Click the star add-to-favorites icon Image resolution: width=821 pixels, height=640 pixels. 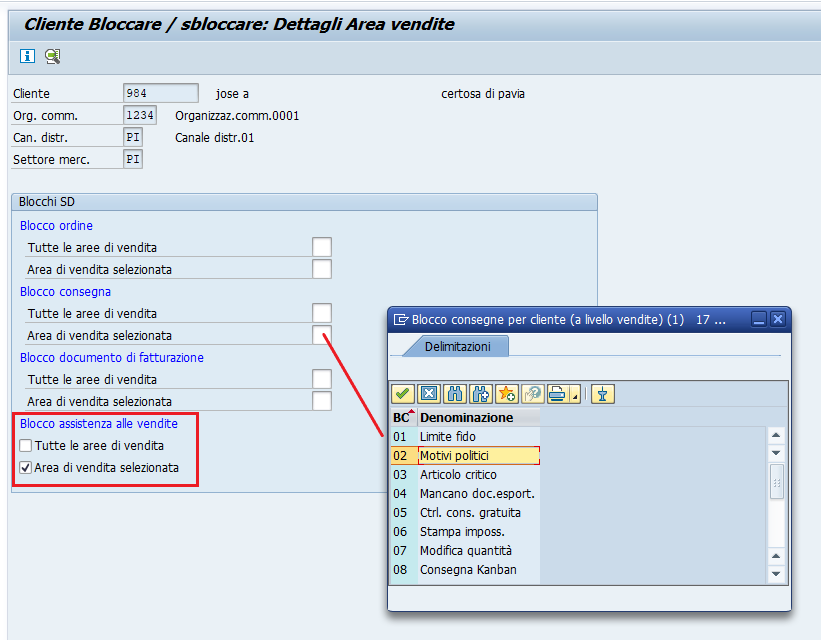506,394
